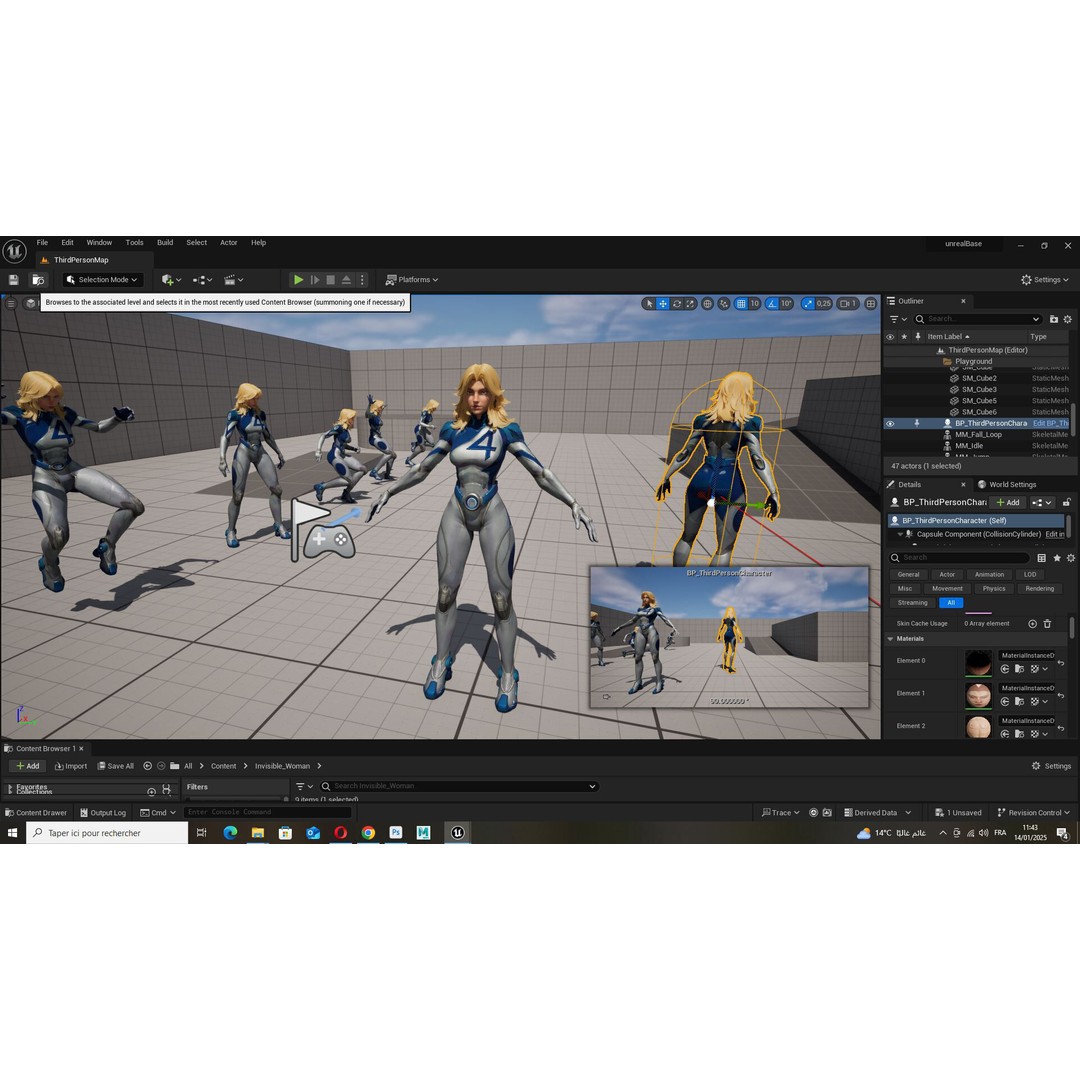Choose the Scale gizmo tool
The height and width of the screenshot is (1080, 1080).
(x=690, y=304)
